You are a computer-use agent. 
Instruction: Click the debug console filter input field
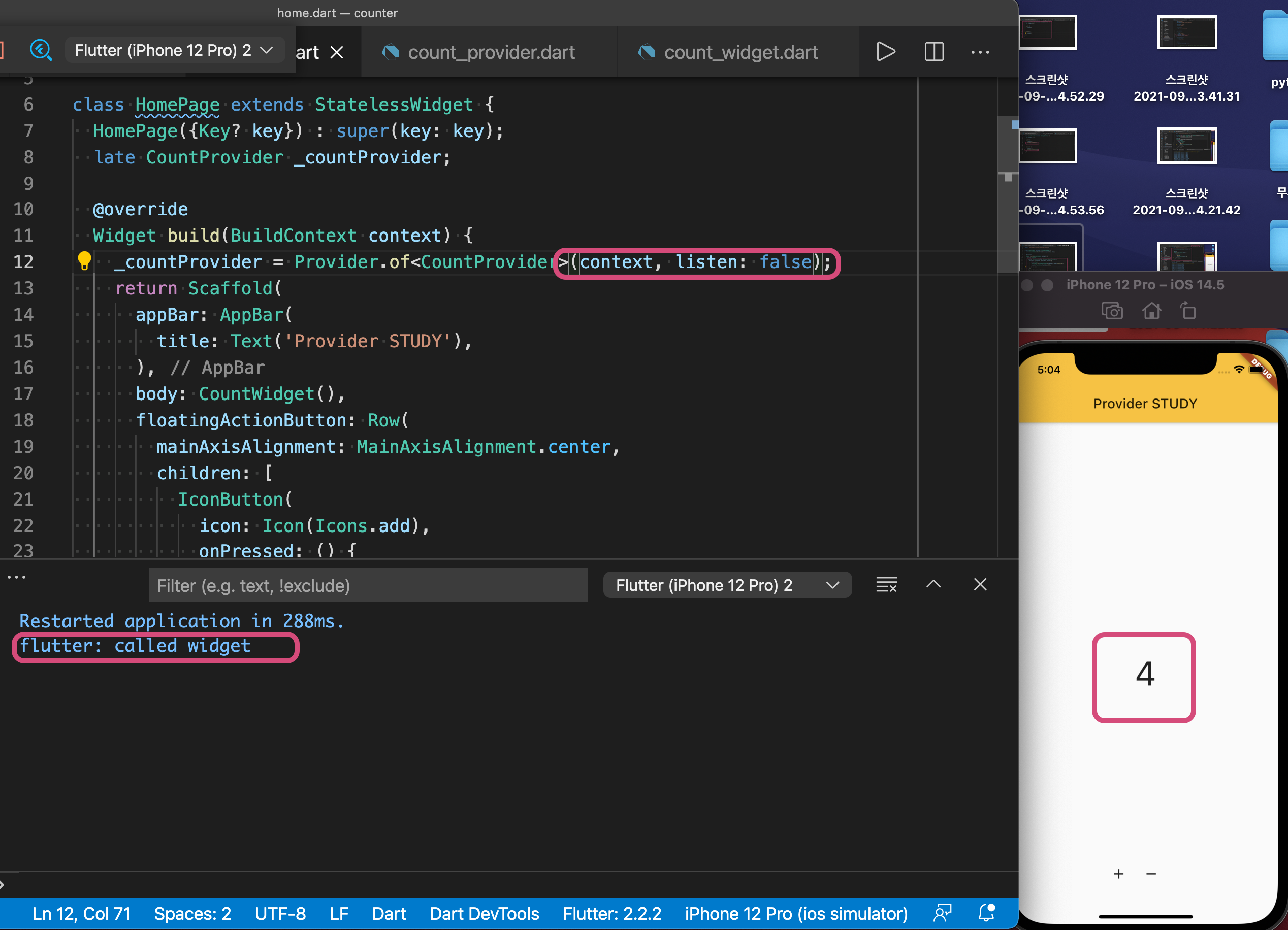(x=368, y=585)
